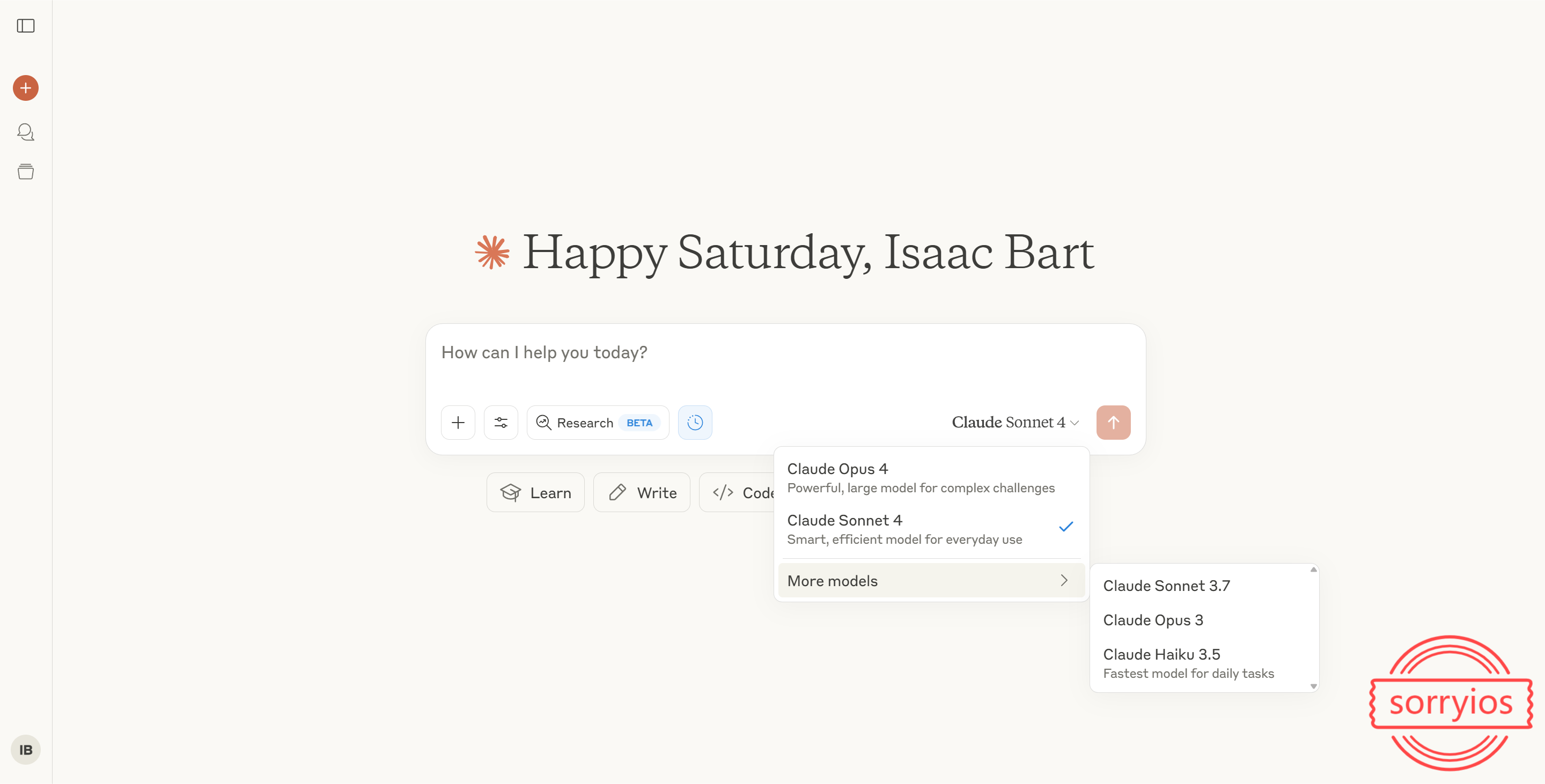The width and height of the screenshot is (1545, 784).
Task: Click the attachment plus button in composer
Action: click(x=458, y=423)
